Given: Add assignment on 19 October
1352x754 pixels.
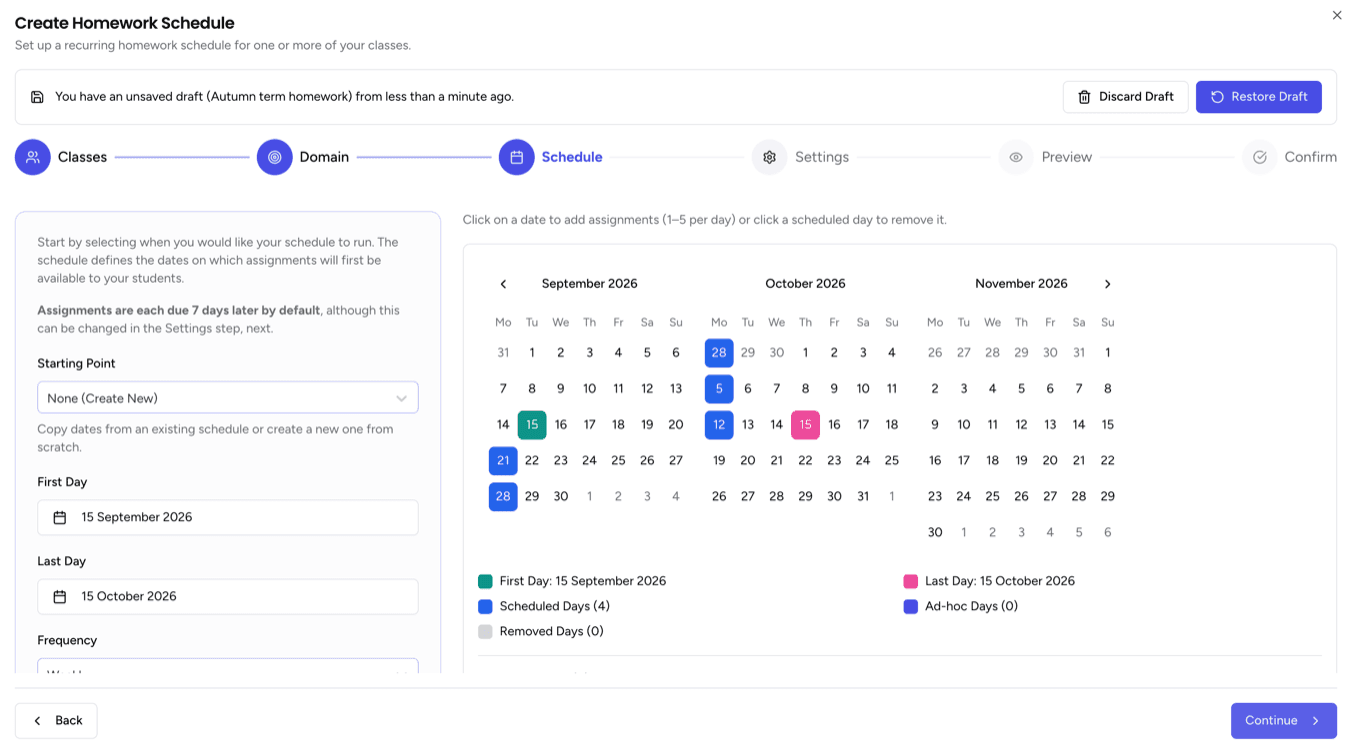Looking at the screenshot, I should [719, 461].
